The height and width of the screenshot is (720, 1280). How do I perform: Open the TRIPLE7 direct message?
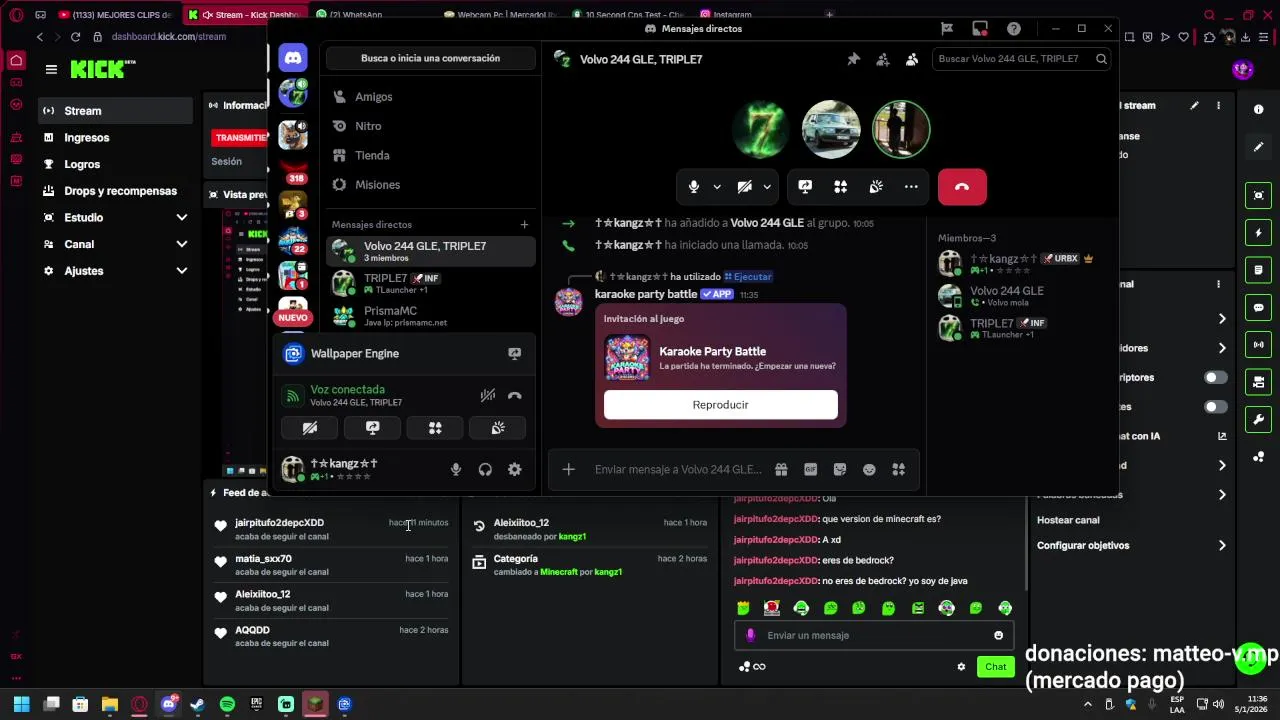coord(432,284)
